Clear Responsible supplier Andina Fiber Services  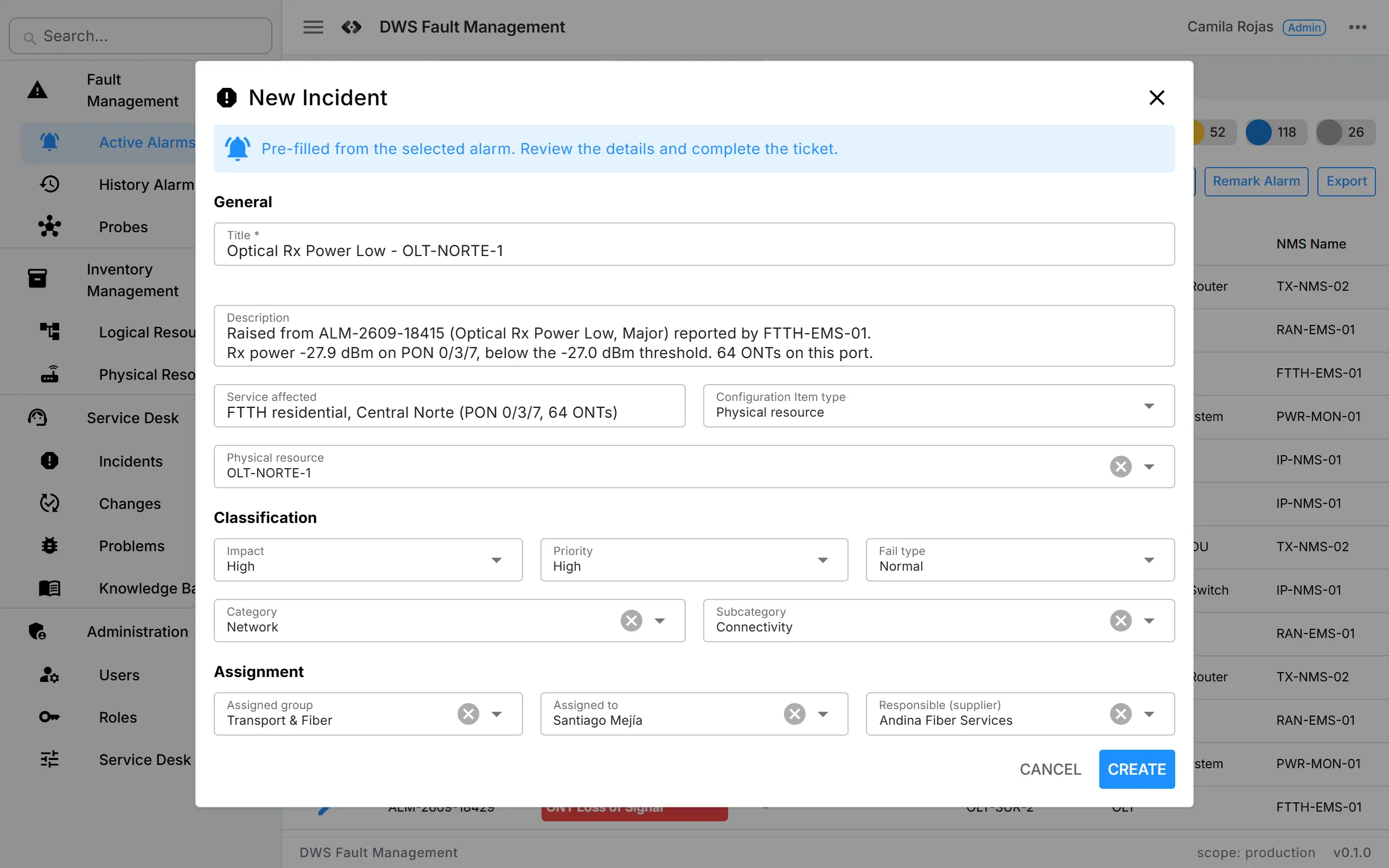point(1120,714)
